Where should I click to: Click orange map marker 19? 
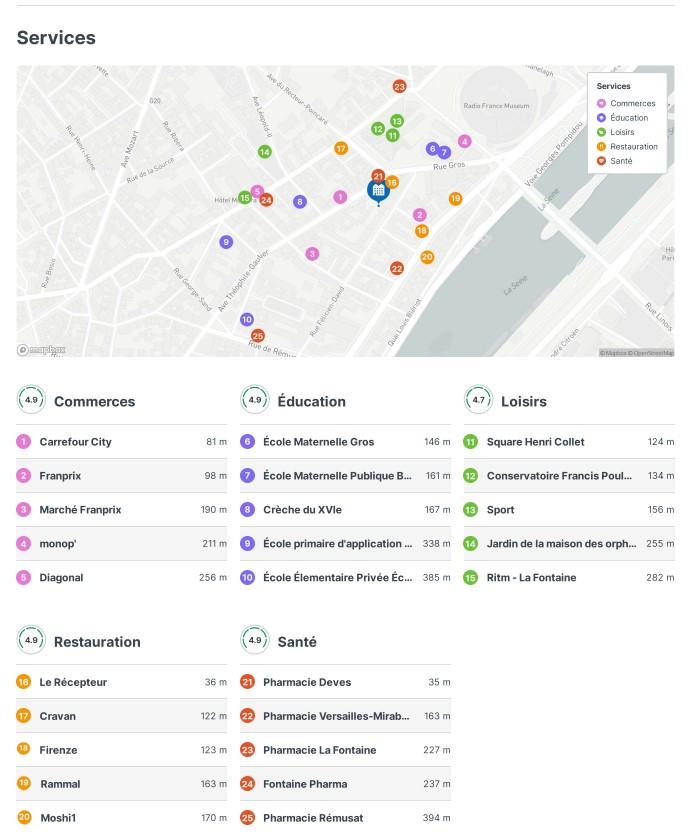(455, 199)
